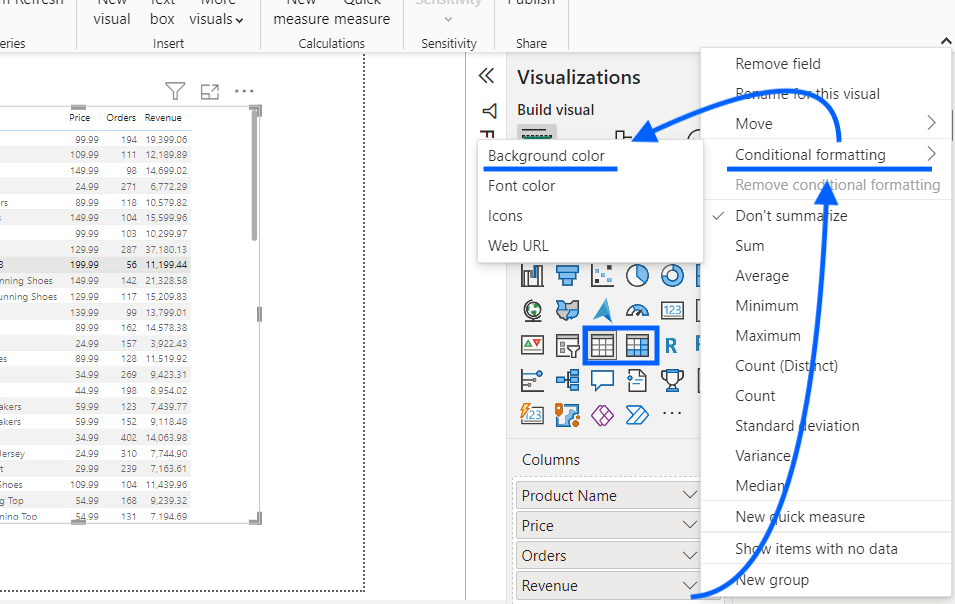Select the Q&A speech bubble visual

click(x=602, y=381)
